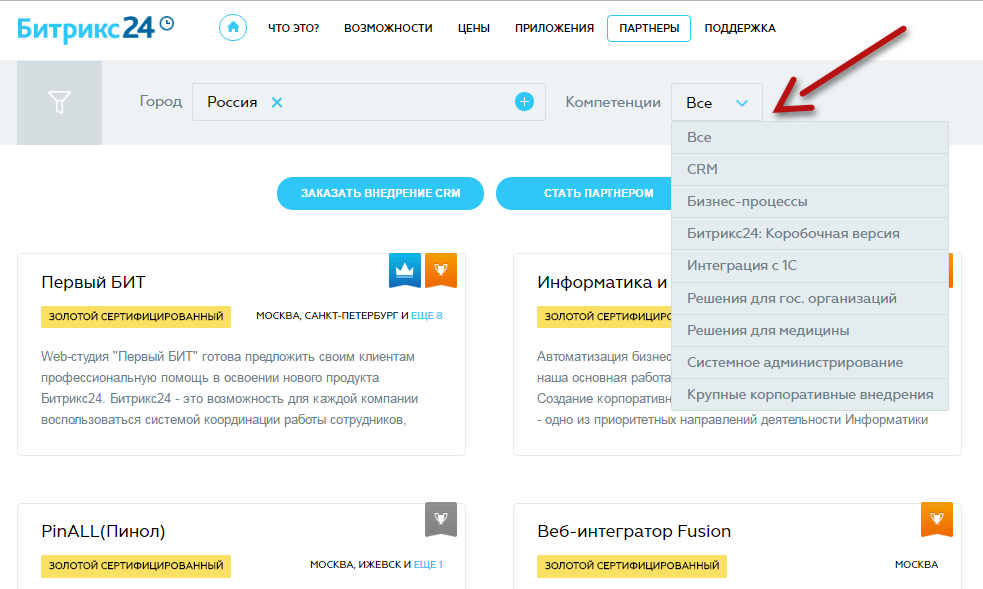Click the gray trophy badge on PinALL
983x589 pixels.
441,518
